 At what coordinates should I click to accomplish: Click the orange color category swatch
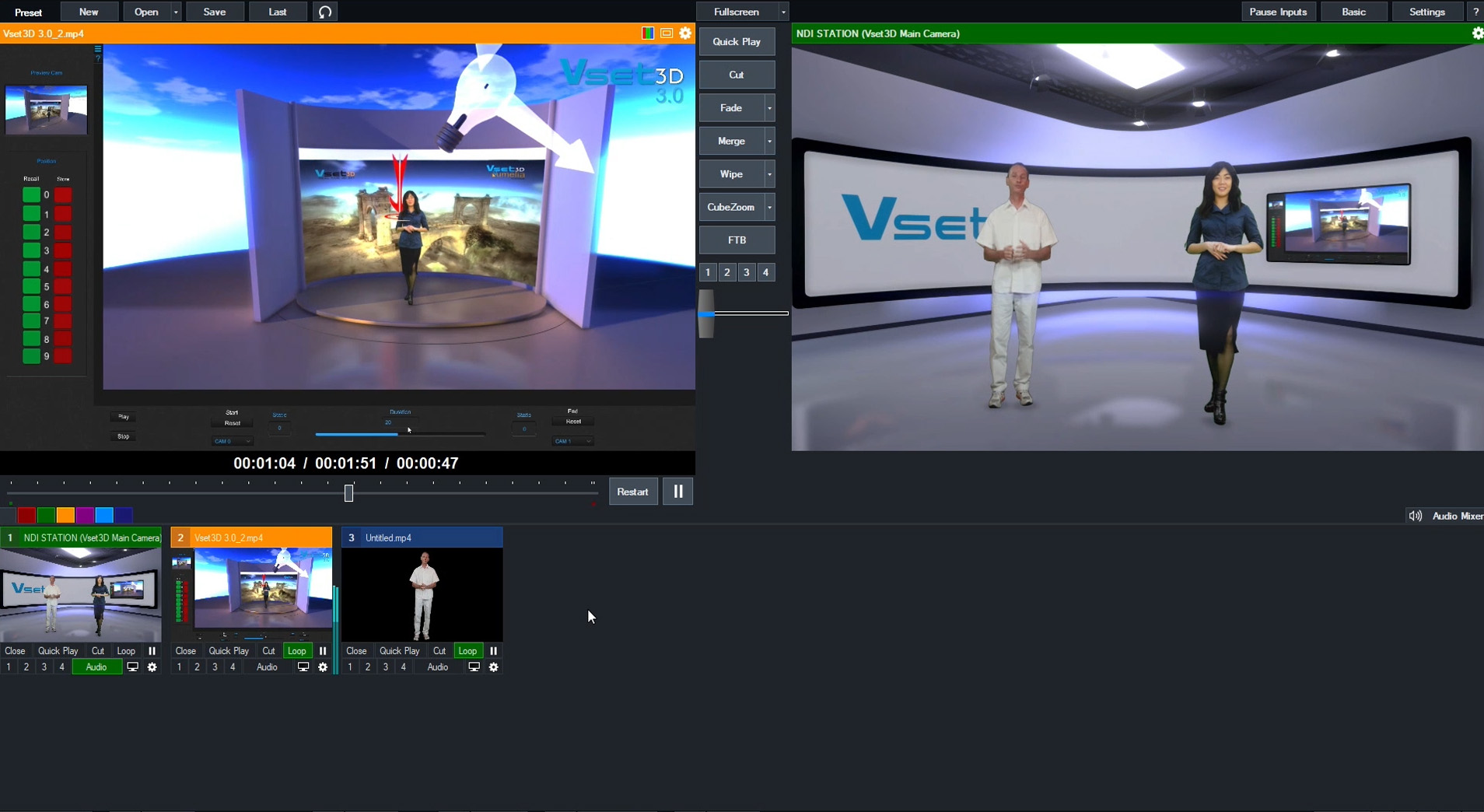65,515
